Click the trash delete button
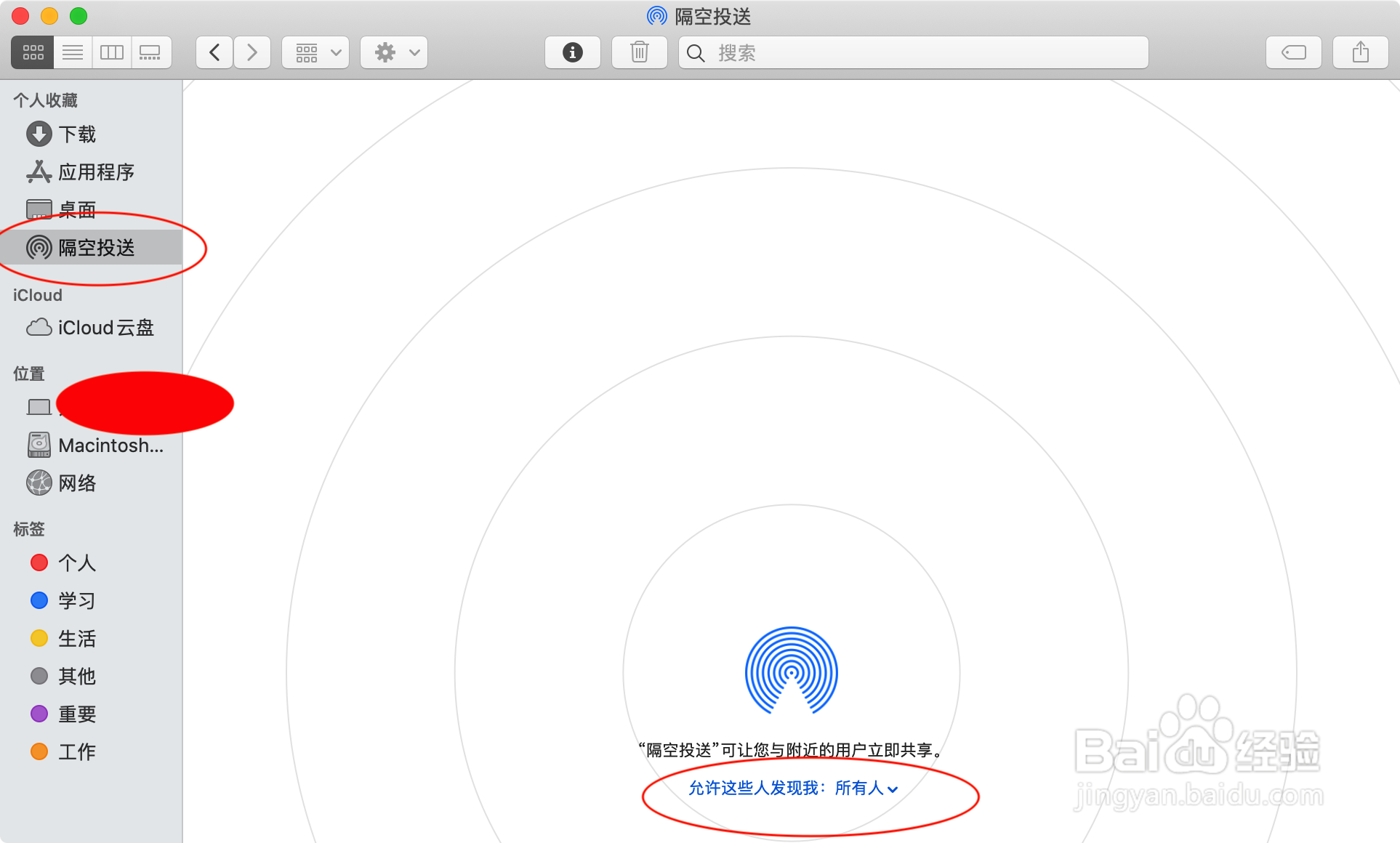 point(640,52)
